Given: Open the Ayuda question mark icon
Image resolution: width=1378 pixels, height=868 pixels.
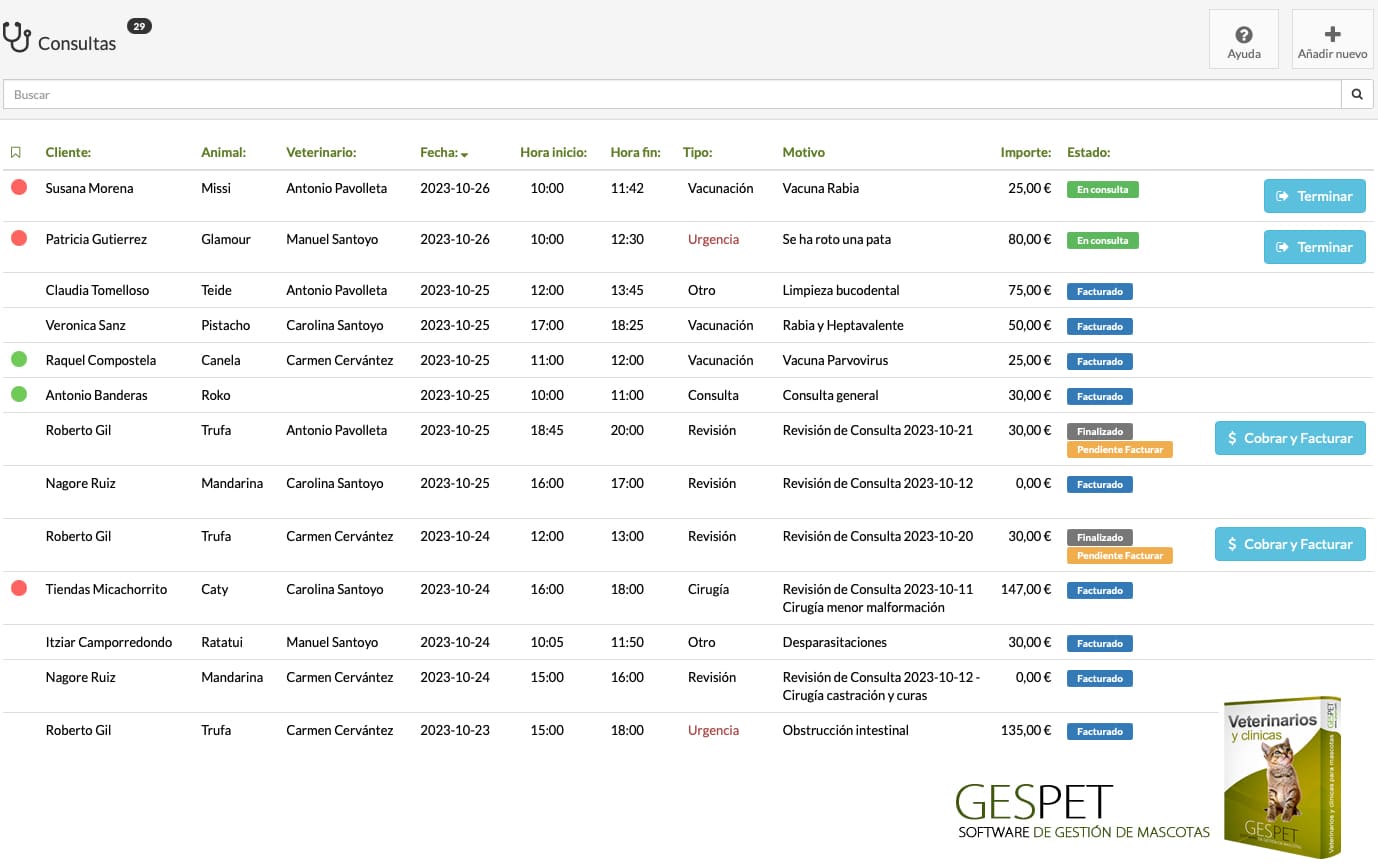Looking at the screenshot, I should [1244, 35].
